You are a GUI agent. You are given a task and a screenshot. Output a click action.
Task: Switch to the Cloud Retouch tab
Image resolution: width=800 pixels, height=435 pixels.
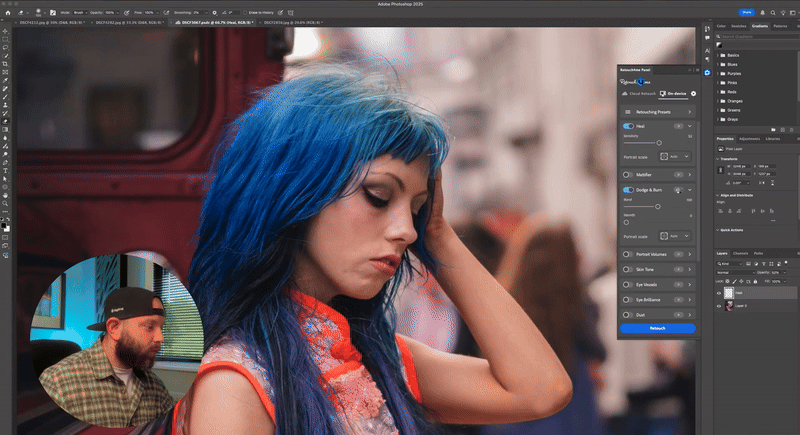639,94
